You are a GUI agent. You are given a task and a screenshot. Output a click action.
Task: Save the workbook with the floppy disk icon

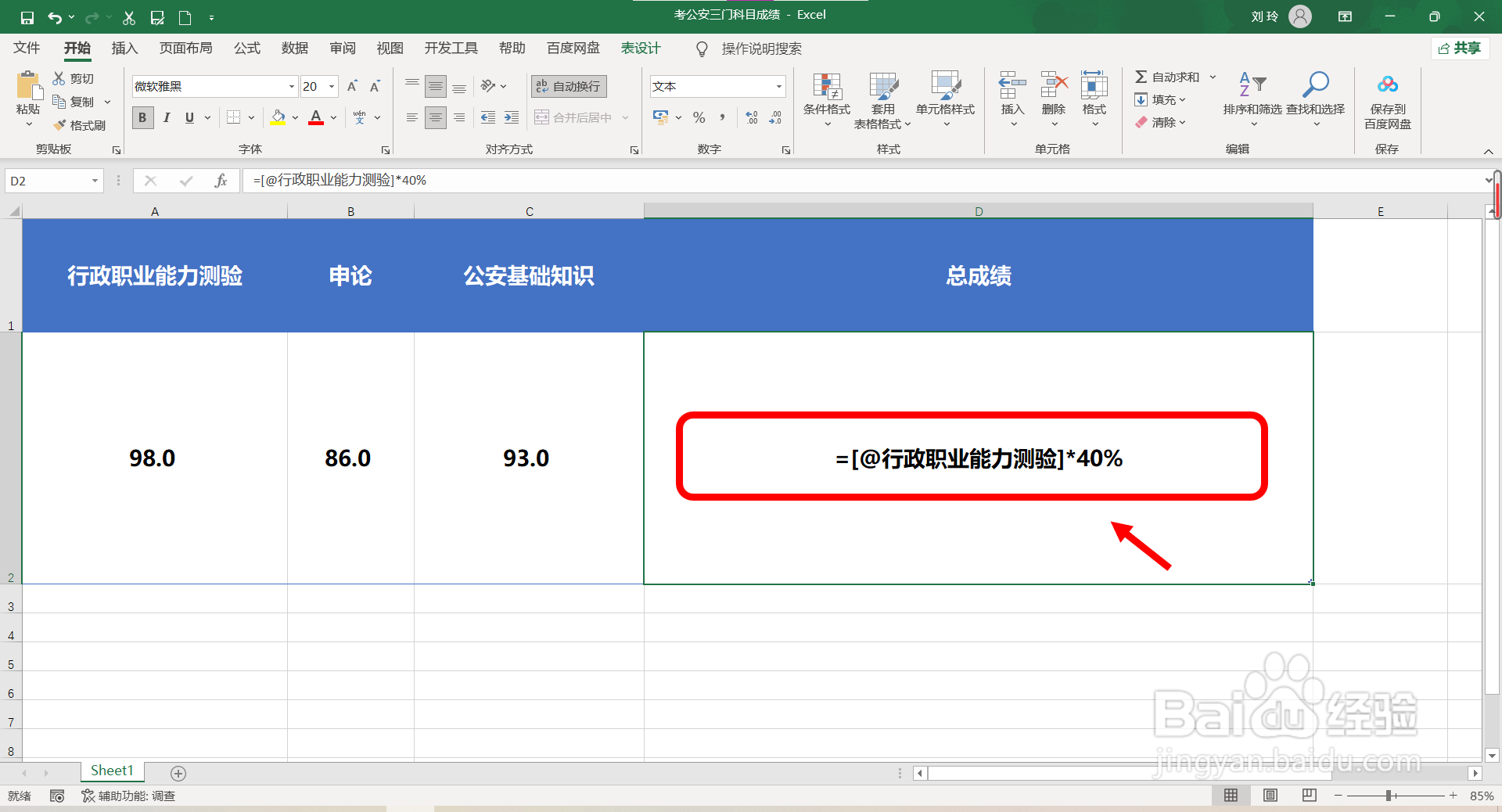[x=27, y=17]
